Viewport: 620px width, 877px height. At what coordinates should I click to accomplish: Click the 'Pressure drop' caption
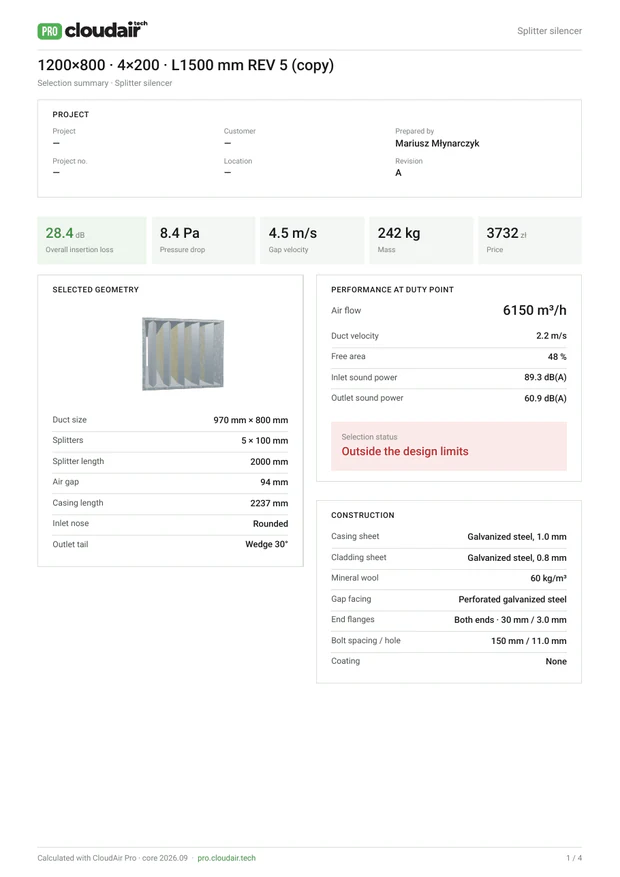point(182,249)
